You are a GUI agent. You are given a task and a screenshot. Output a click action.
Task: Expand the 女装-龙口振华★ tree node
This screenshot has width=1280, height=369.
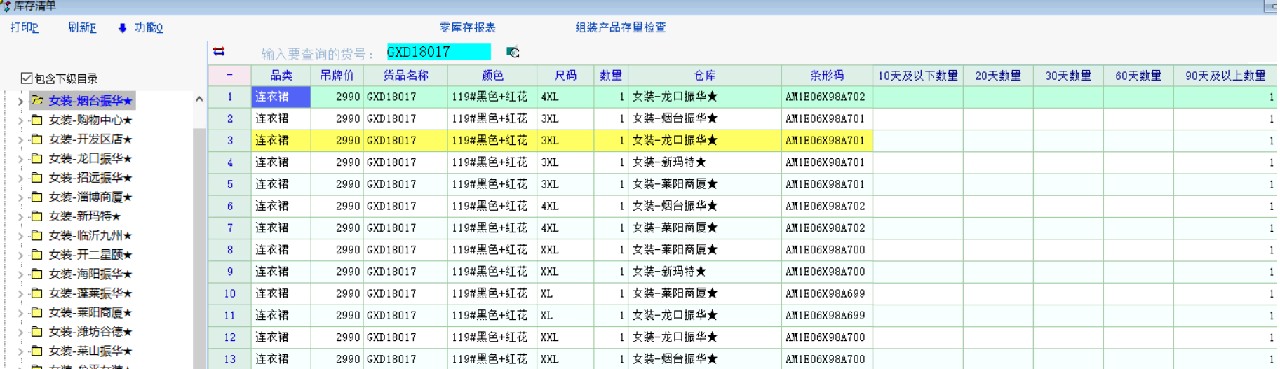(20, 159)
